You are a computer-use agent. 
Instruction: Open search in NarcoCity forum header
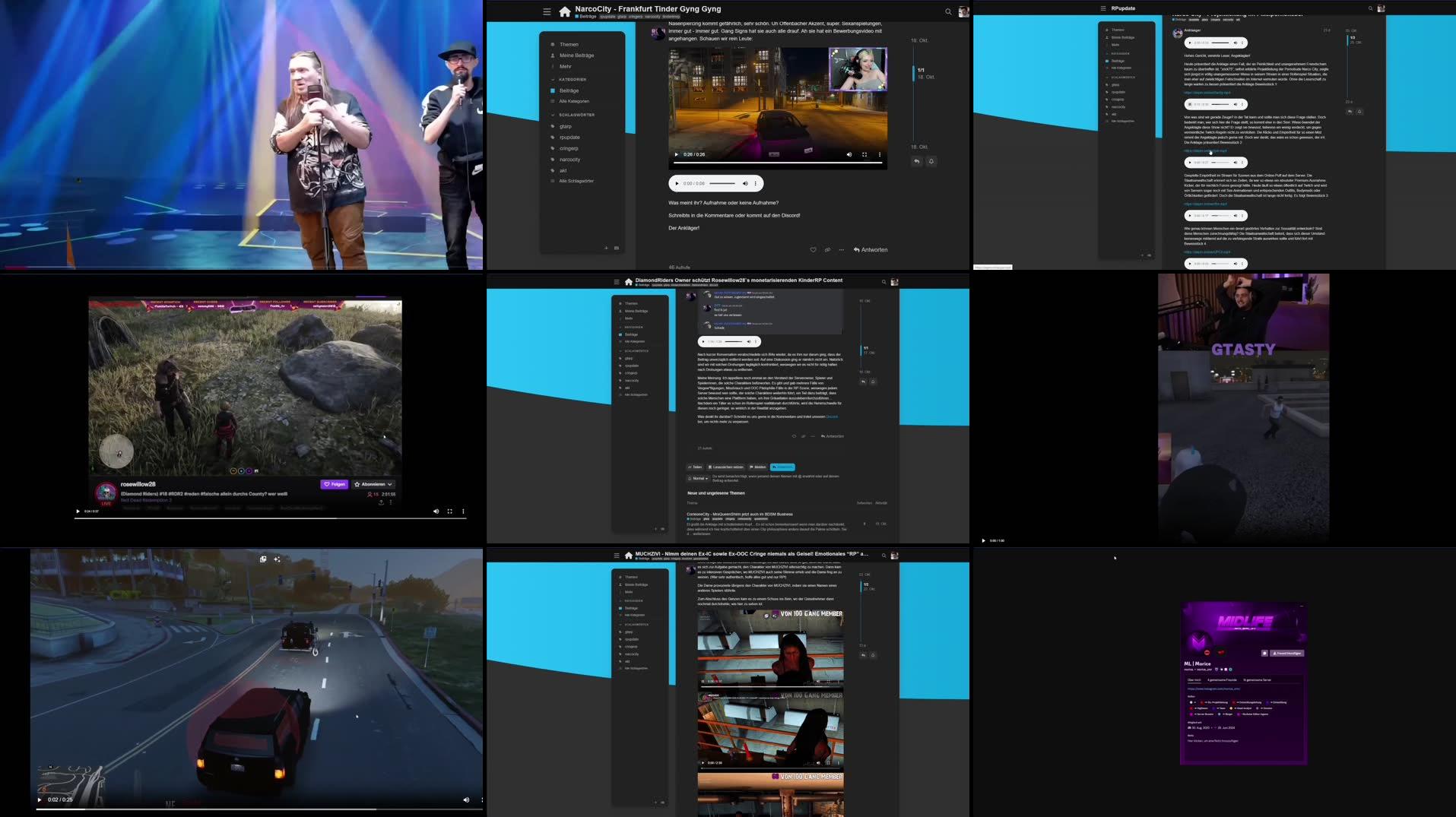click(948, 11)
